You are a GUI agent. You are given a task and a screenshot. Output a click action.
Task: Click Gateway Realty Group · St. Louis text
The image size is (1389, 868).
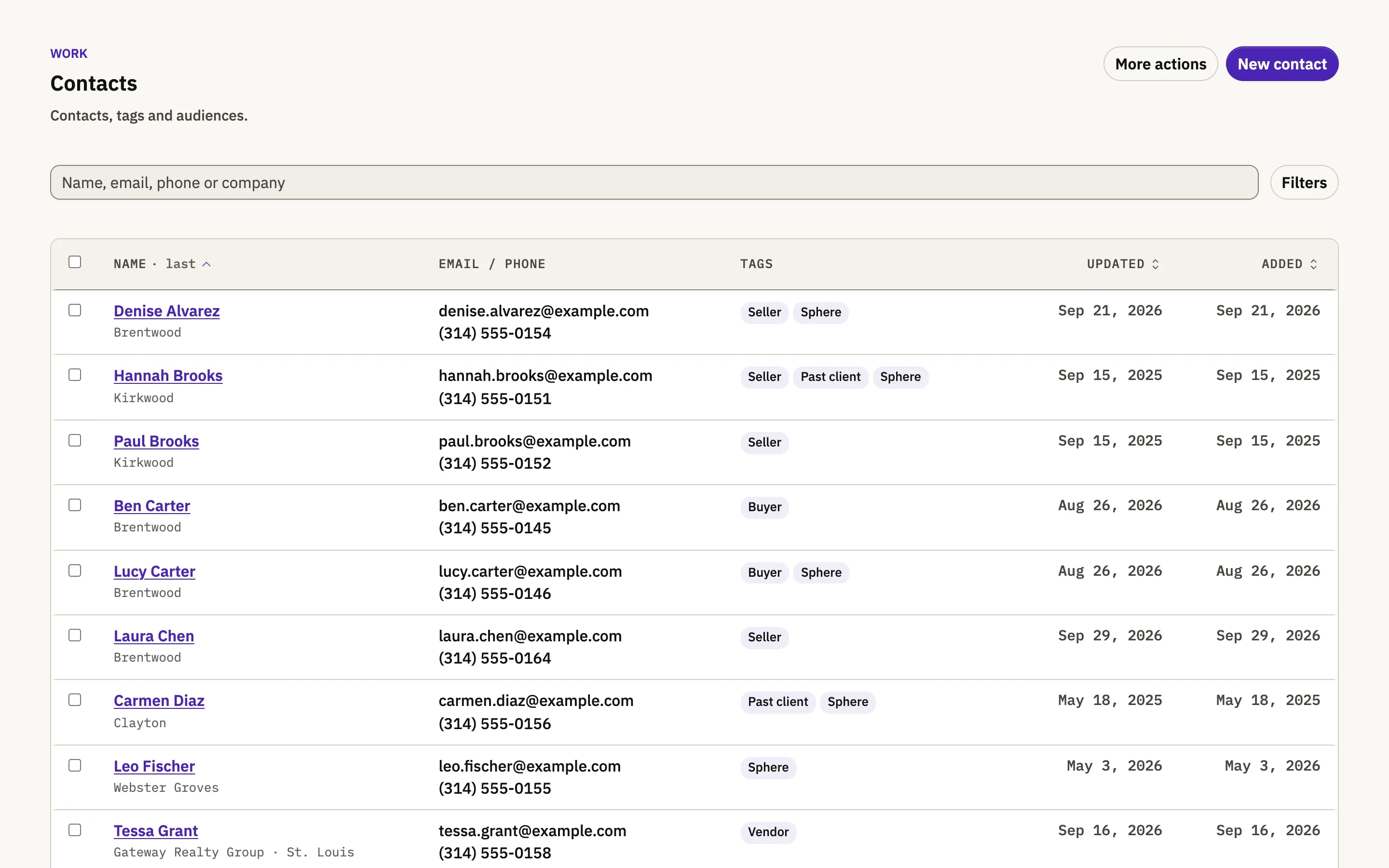[x=233, y=853]
